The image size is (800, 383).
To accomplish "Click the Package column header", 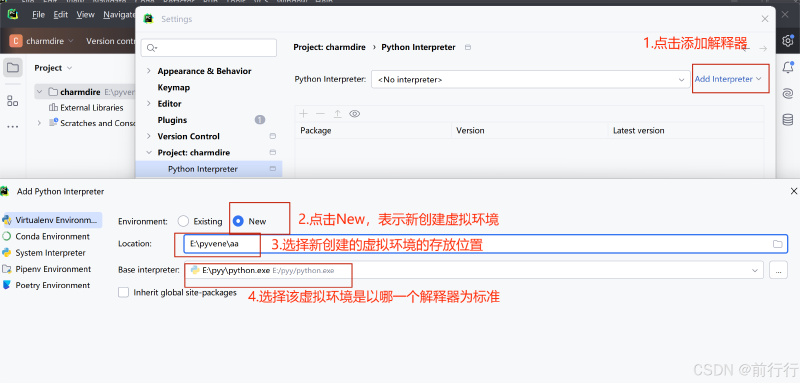I will [316, 131].
